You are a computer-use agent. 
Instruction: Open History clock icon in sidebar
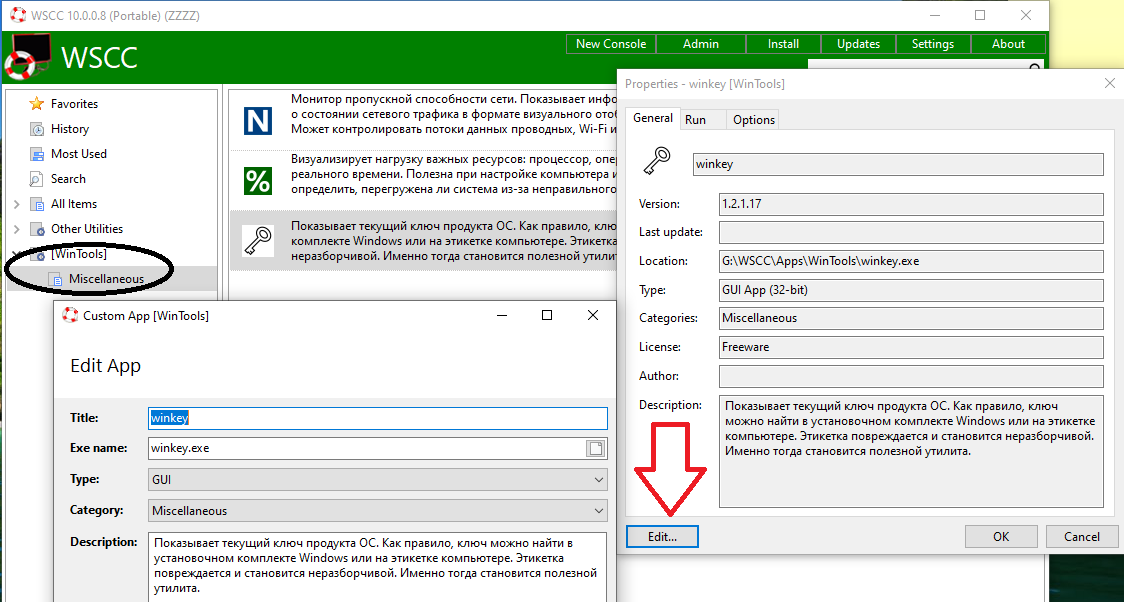coord(37,129)
